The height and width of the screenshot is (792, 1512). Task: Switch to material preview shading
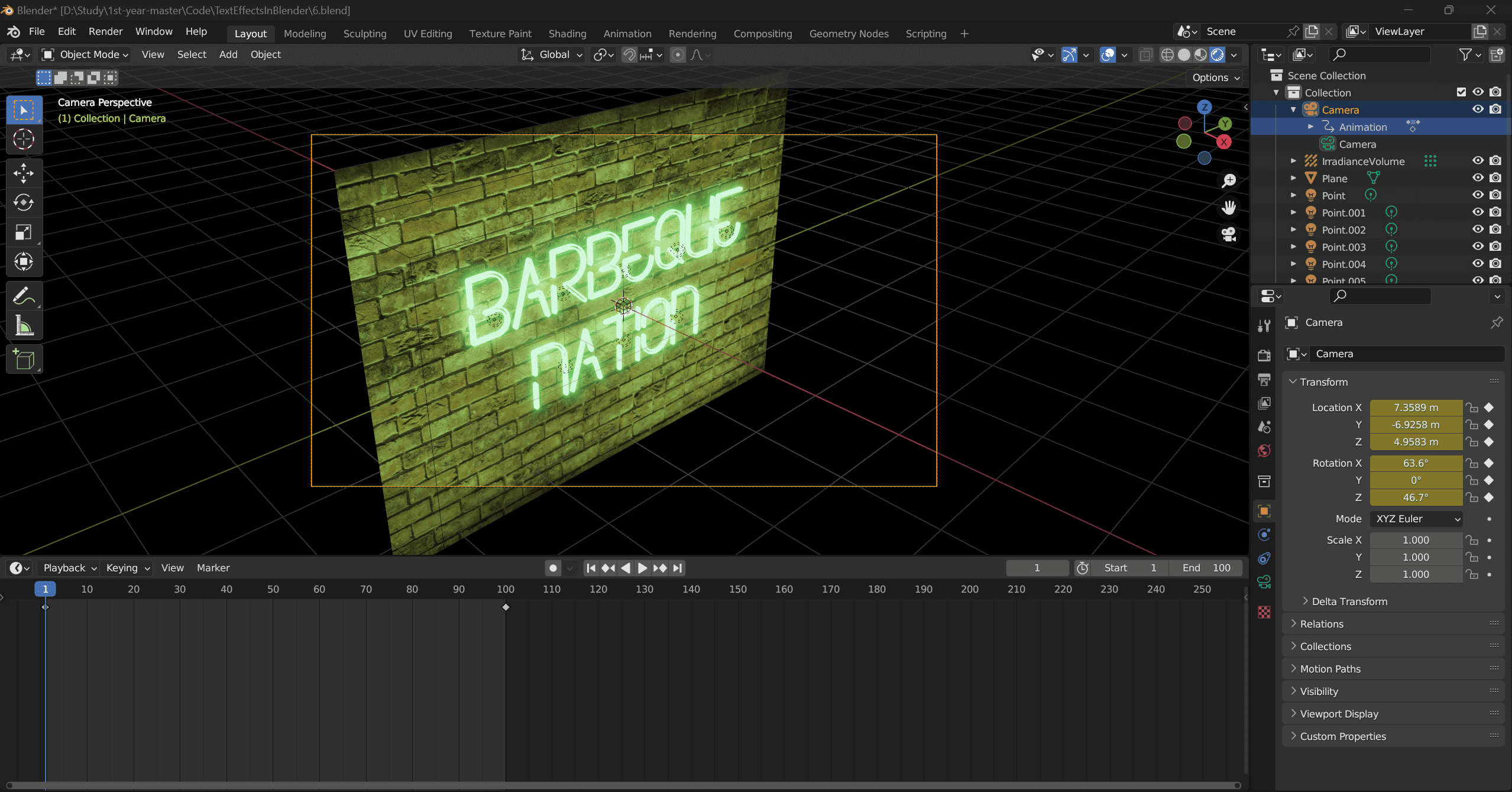tap(1200, 55)
